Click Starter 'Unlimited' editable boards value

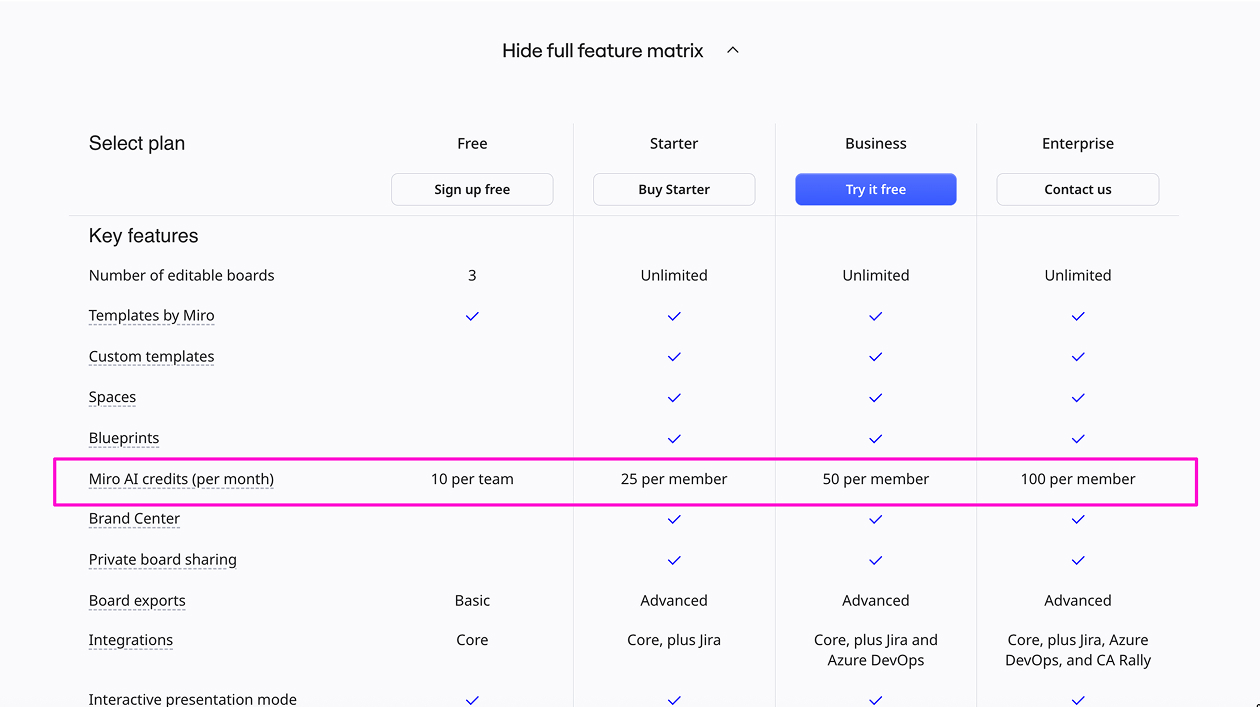(x=674, y=275)
